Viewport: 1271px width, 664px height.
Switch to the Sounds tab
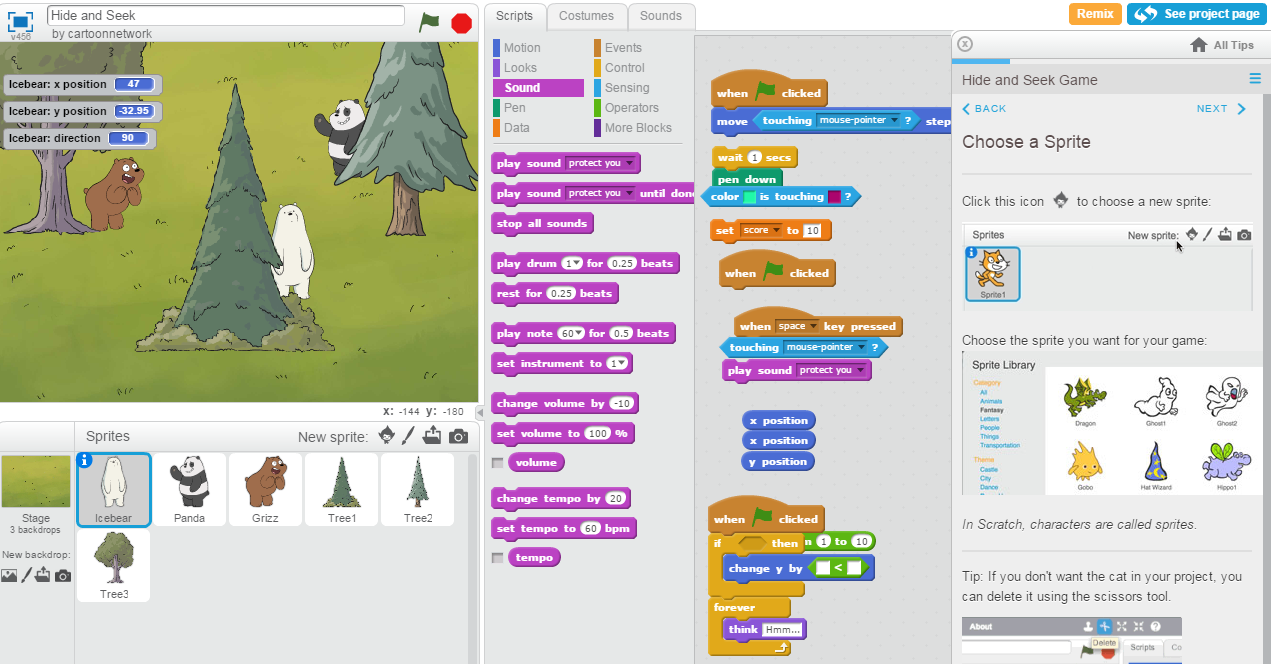tap(661, 16)
